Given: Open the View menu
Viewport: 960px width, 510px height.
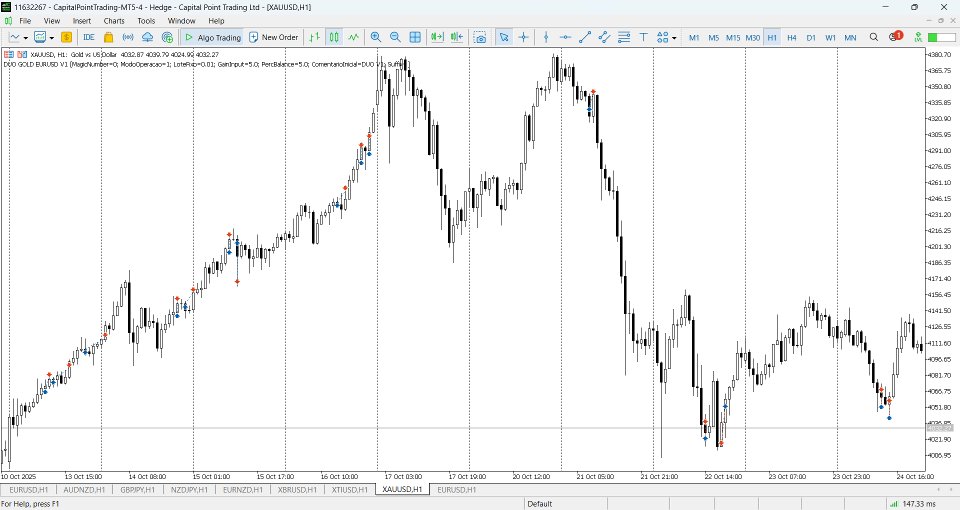Looking at the screenshot, I should point(52,21).
